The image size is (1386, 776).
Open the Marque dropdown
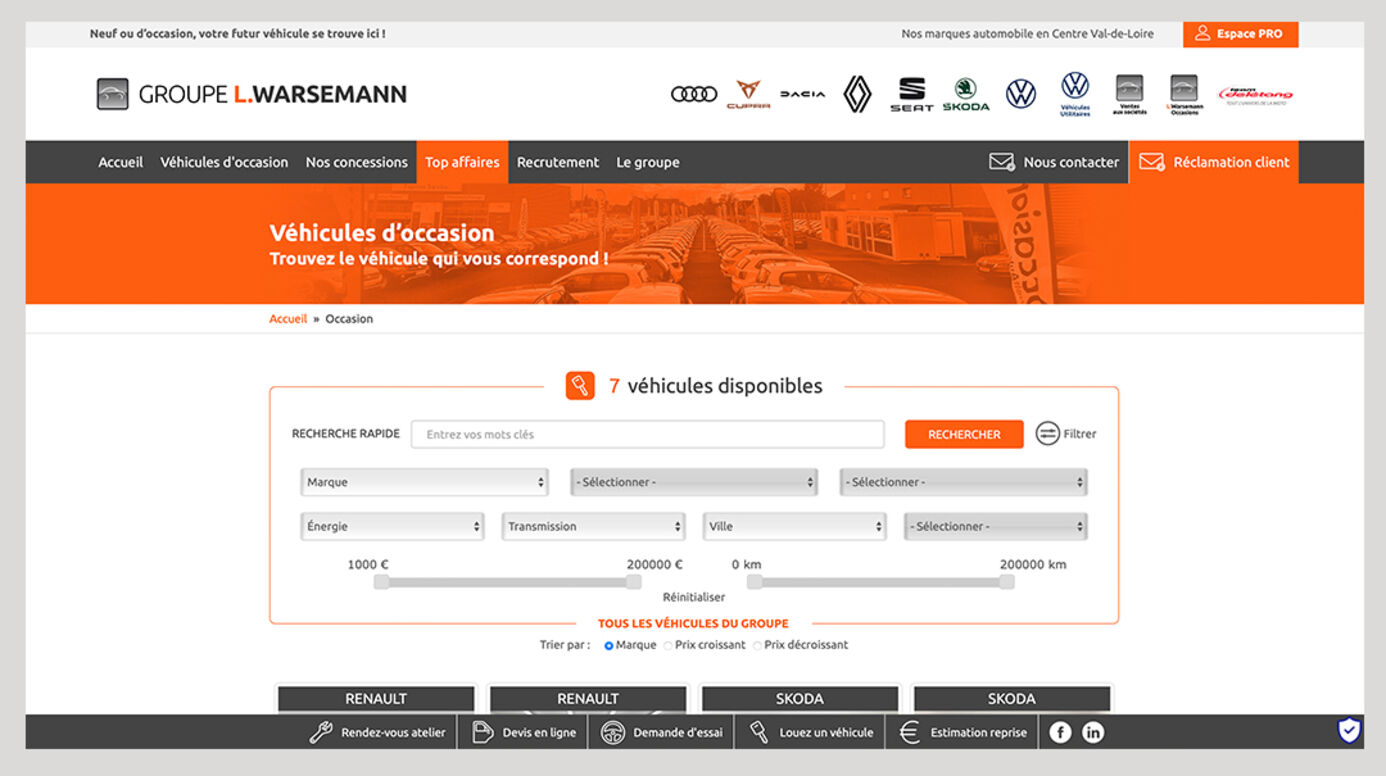(x=425, y=482)
